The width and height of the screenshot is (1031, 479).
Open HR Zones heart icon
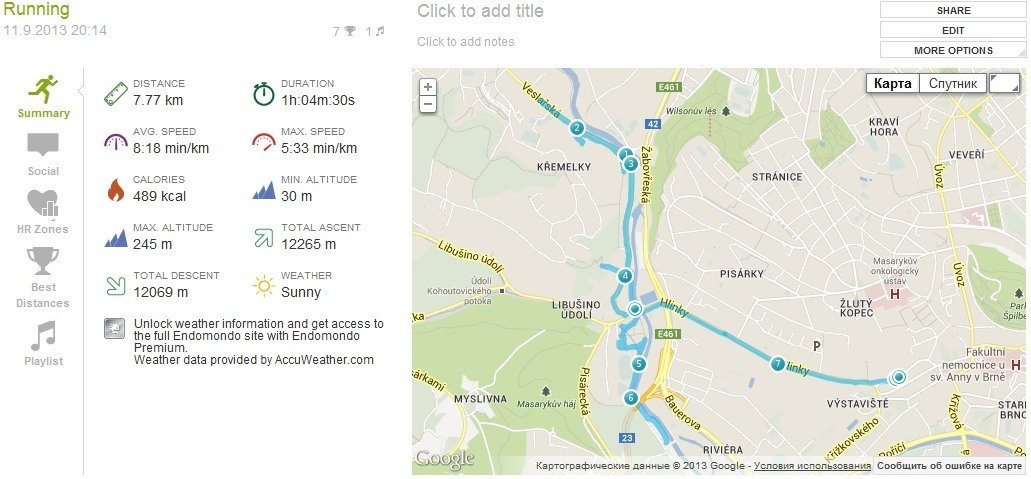point(43,204)
